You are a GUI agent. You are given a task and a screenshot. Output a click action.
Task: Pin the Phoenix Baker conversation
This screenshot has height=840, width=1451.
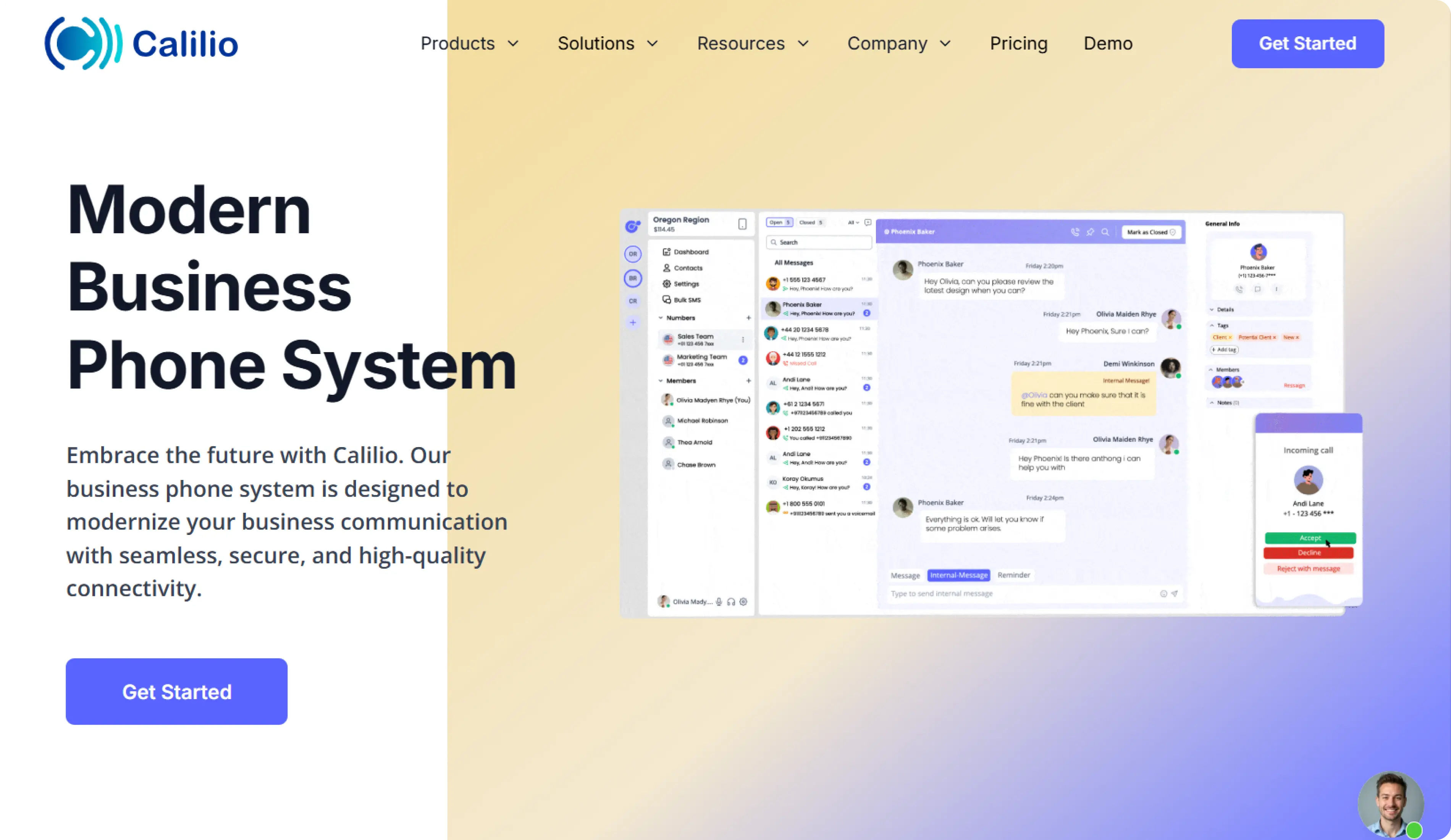coord(1090,232)
